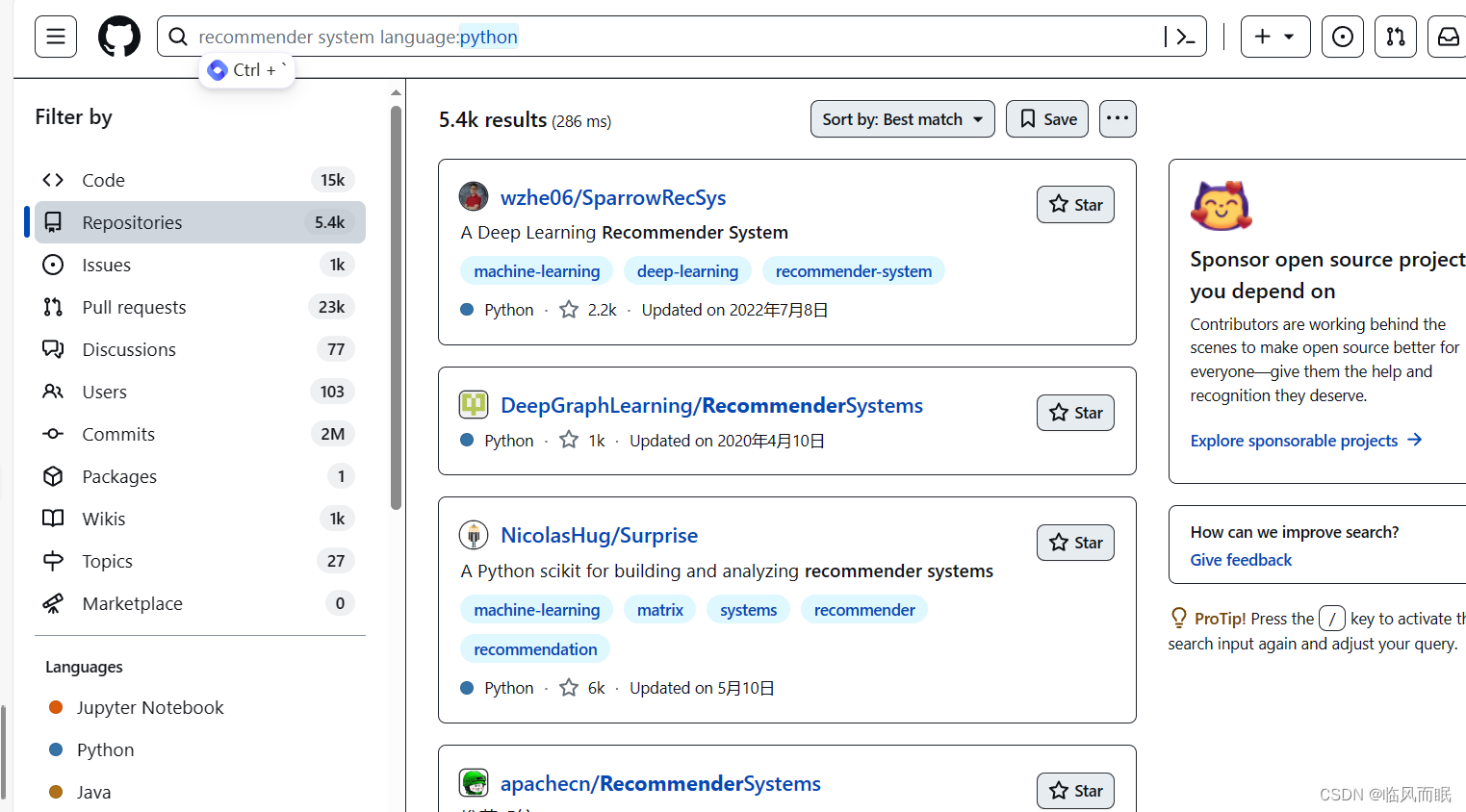
Task: Open wzhe06 user avatar
Action: tap(474, 196)
